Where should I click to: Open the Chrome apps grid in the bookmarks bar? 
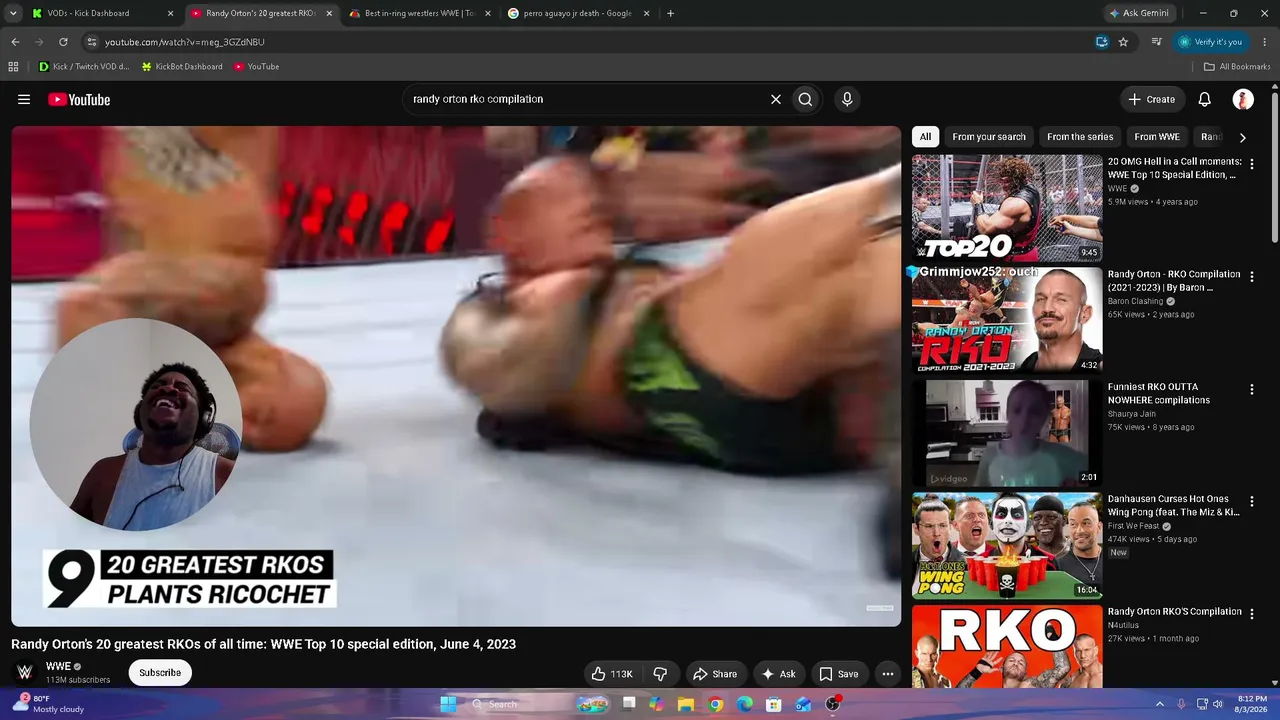[13, 67]
